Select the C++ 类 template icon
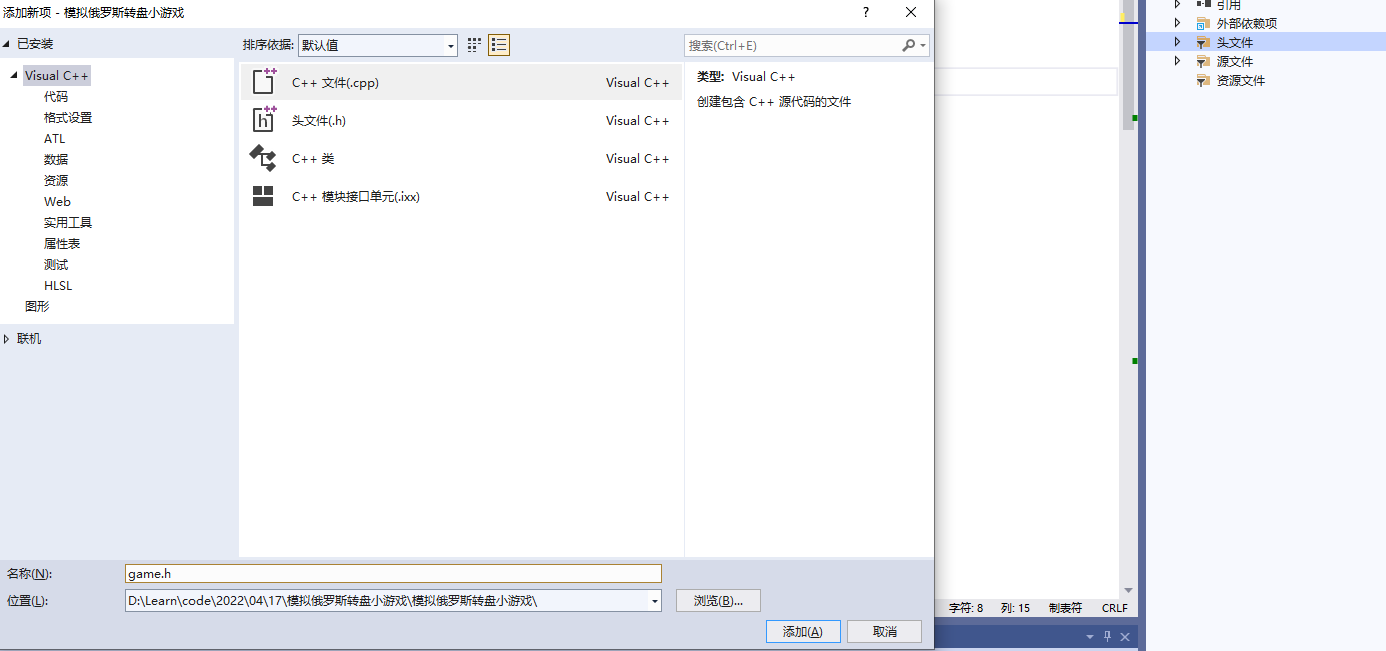Screen dimensions: 1386x651 click(x=263, y=158)
